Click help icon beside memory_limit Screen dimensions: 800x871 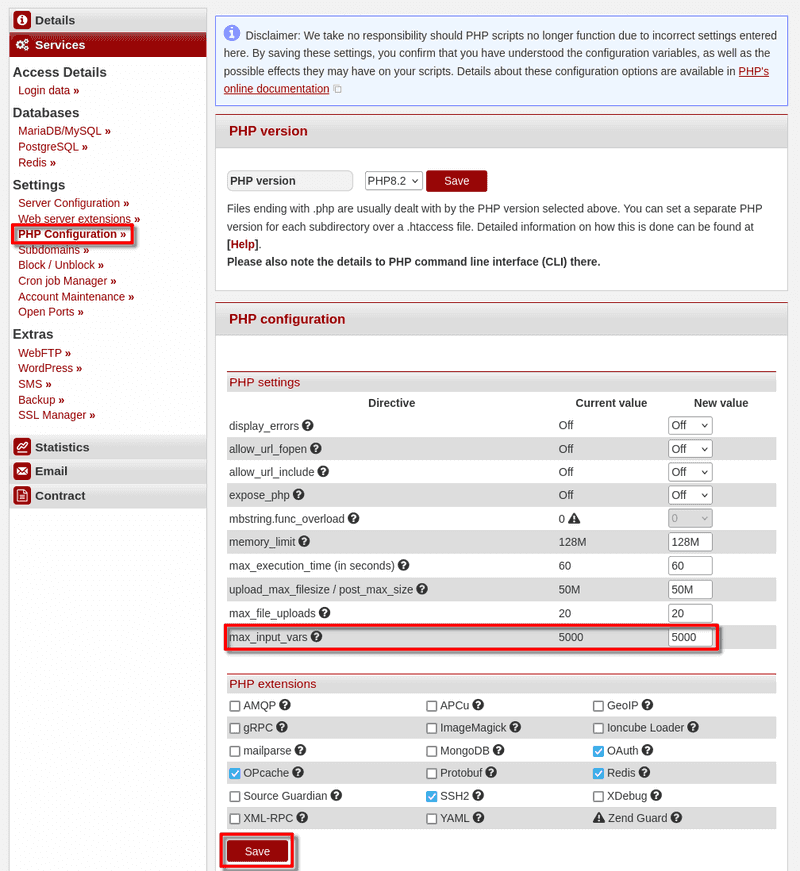pyautogui.click(x=304, y=542)
